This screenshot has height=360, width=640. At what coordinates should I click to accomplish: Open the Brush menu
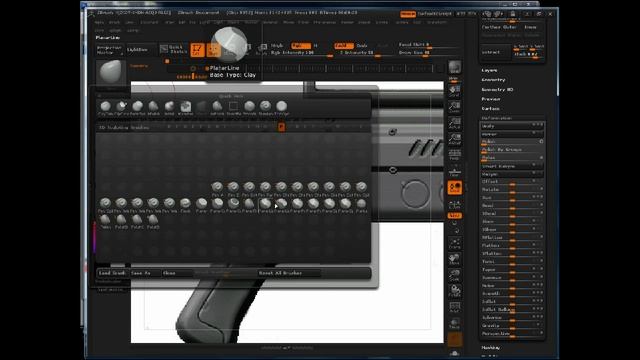(115, 22)
